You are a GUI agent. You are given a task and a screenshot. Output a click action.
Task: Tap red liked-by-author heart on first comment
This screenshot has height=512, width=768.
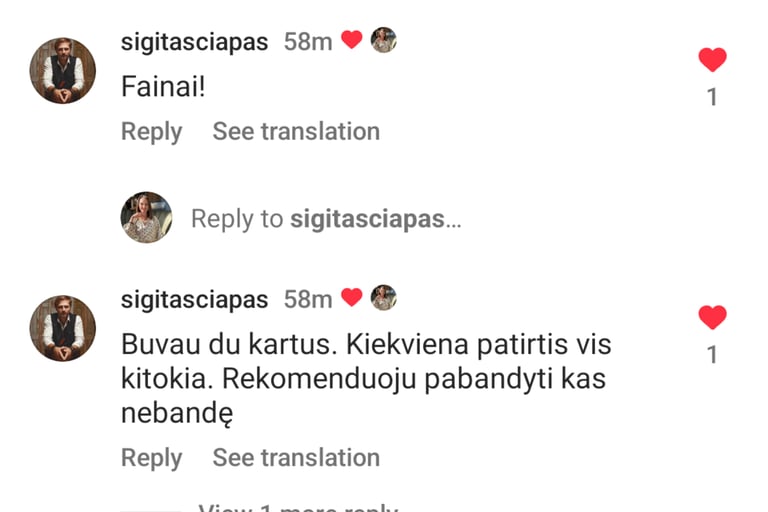(352, 40)
